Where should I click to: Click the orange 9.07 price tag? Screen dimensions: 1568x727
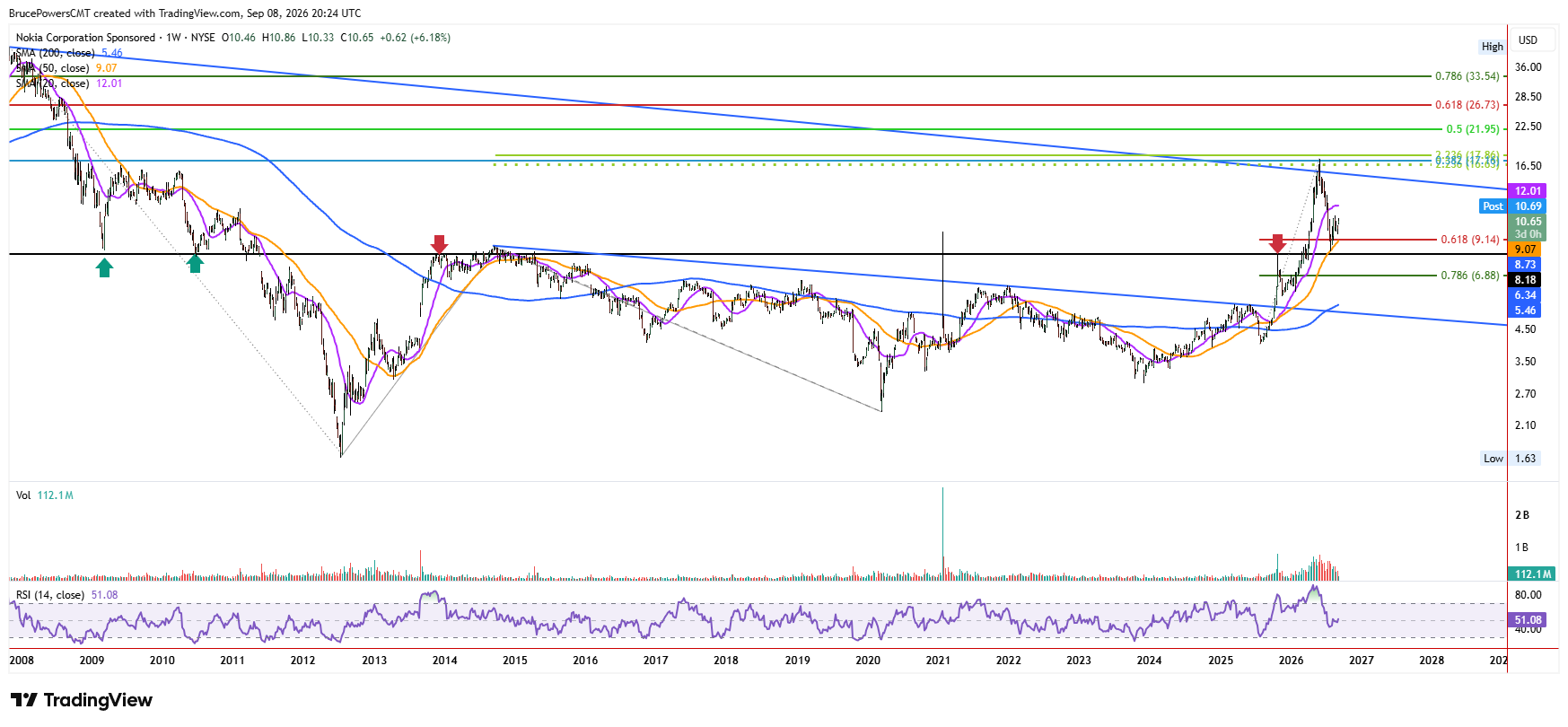click(1525, 250)
